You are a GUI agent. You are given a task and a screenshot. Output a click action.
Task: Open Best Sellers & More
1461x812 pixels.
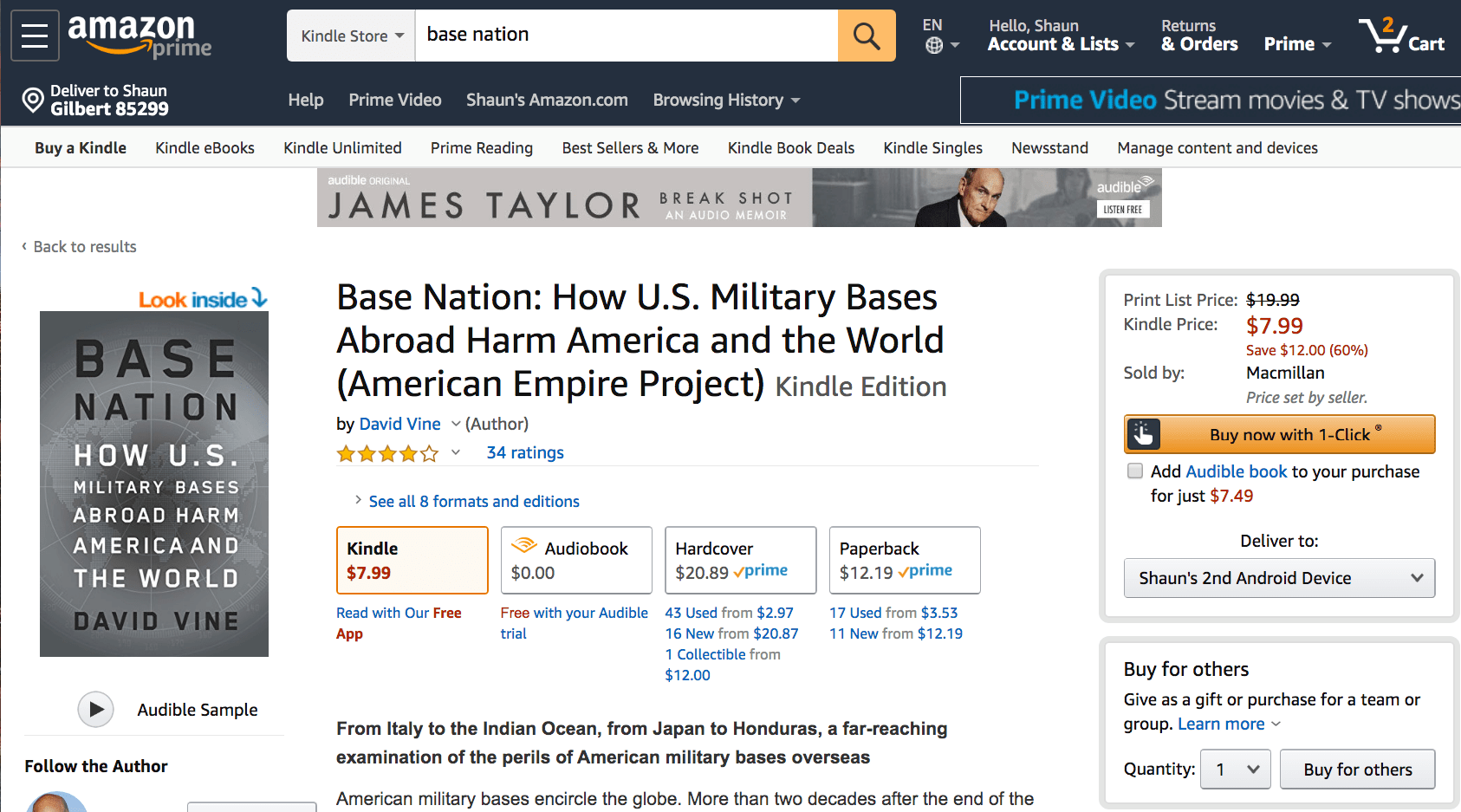[x=630, y=148]
